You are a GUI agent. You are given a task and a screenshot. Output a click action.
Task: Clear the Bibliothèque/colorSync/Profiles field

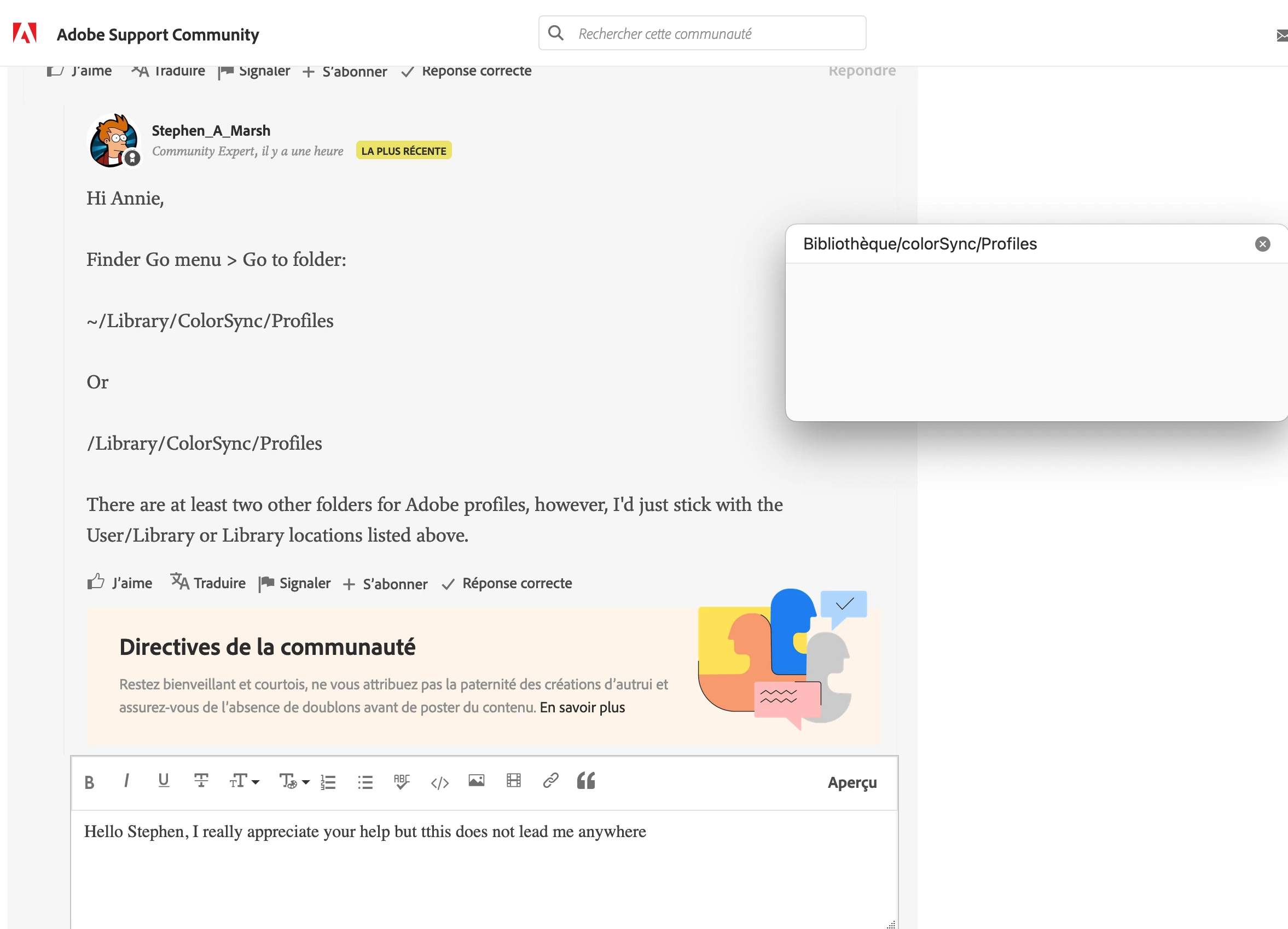[1262, 244]
